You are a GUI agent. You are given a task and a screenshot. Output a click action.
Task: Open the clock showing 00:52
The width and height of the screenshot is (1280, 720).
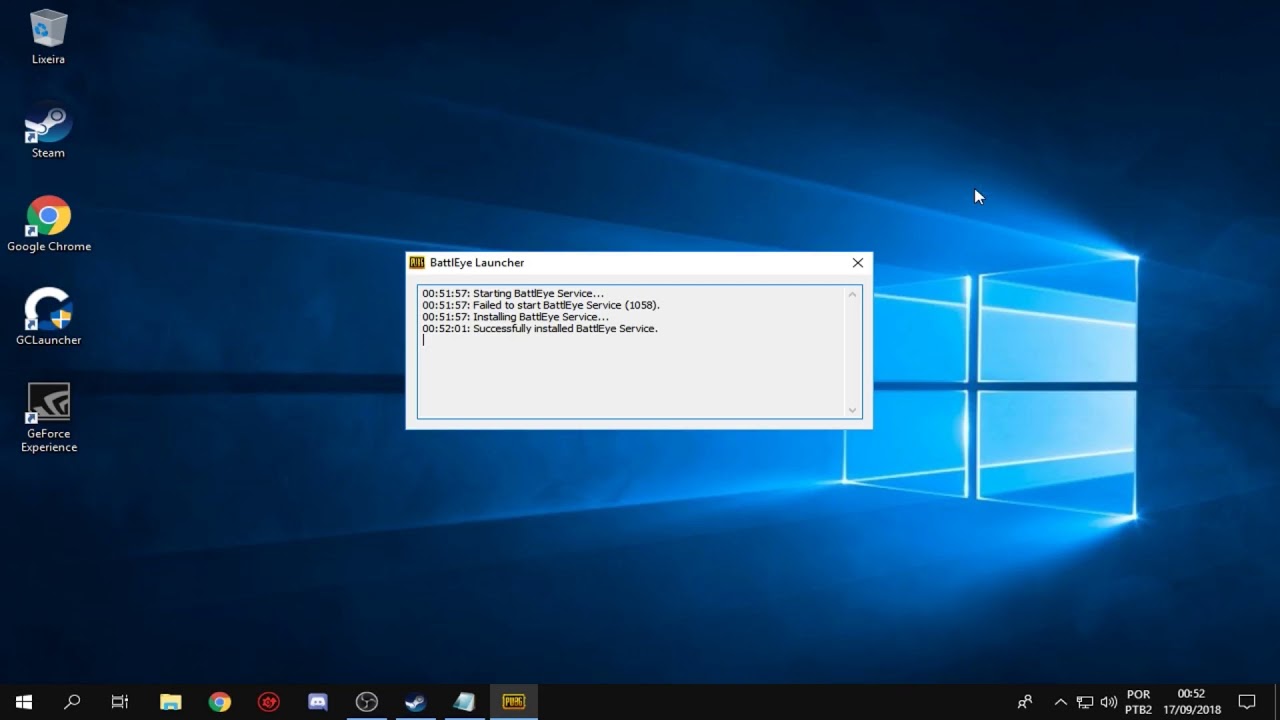point(1192,702)
